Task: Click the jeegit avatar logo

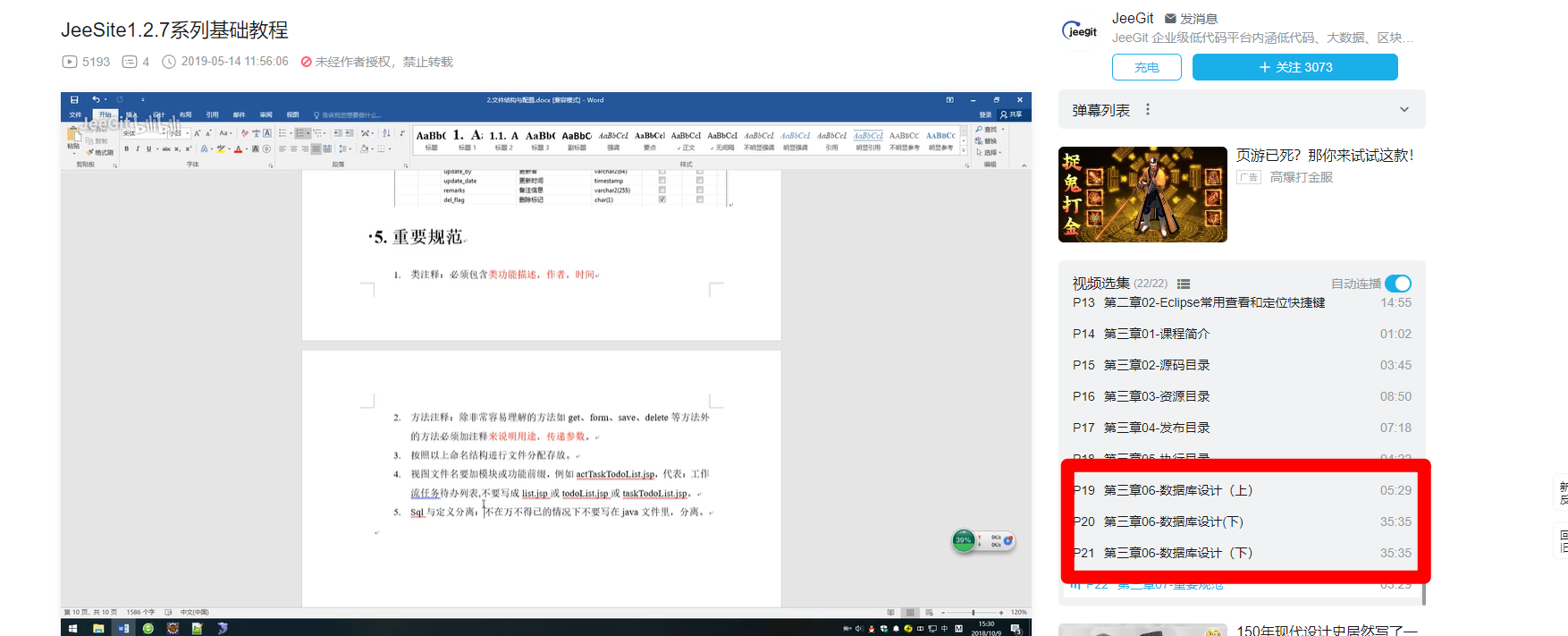Action: [x=1080, y=31]
